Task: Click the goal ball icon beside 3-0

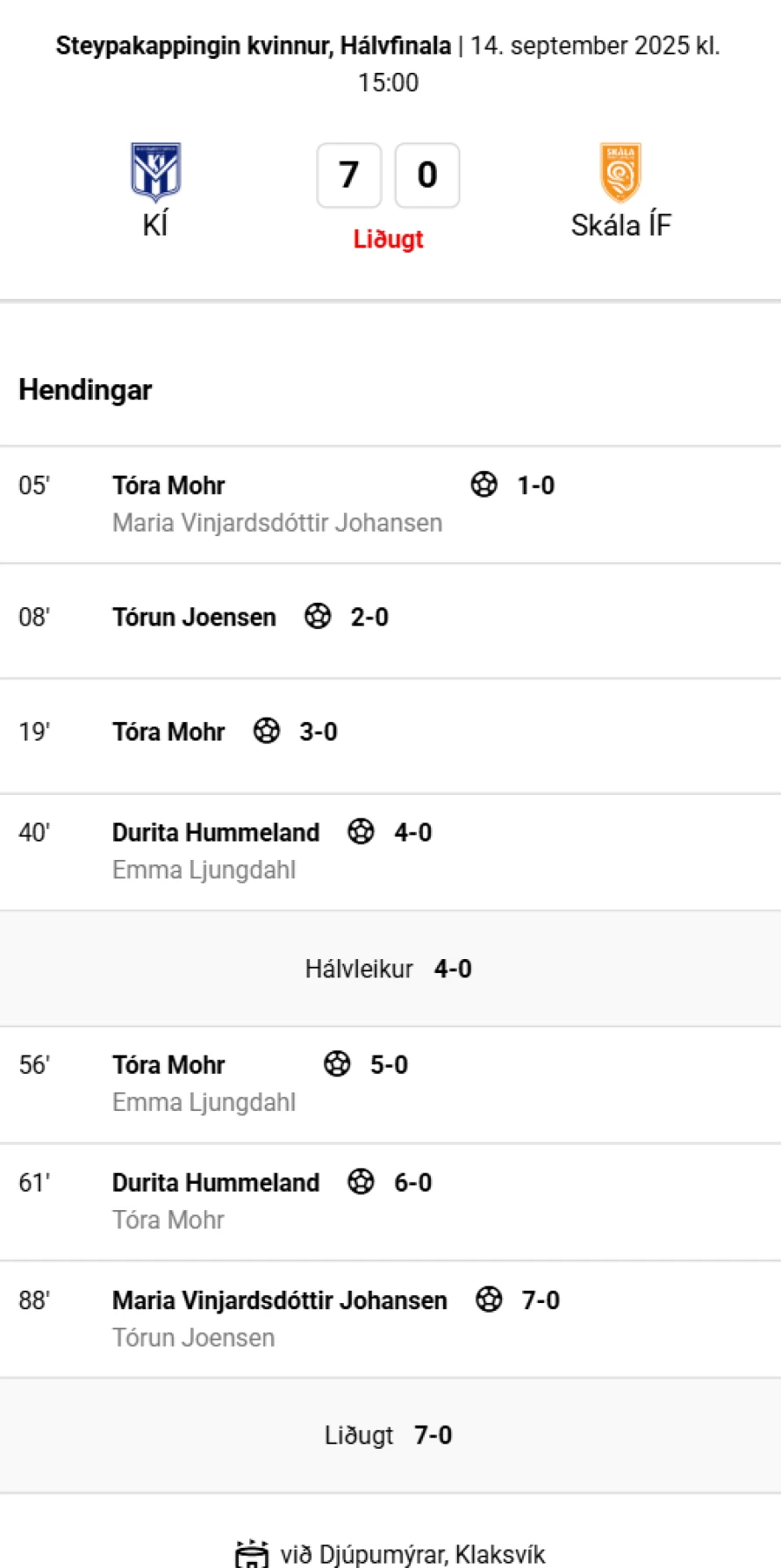Action: click(267, 730)
